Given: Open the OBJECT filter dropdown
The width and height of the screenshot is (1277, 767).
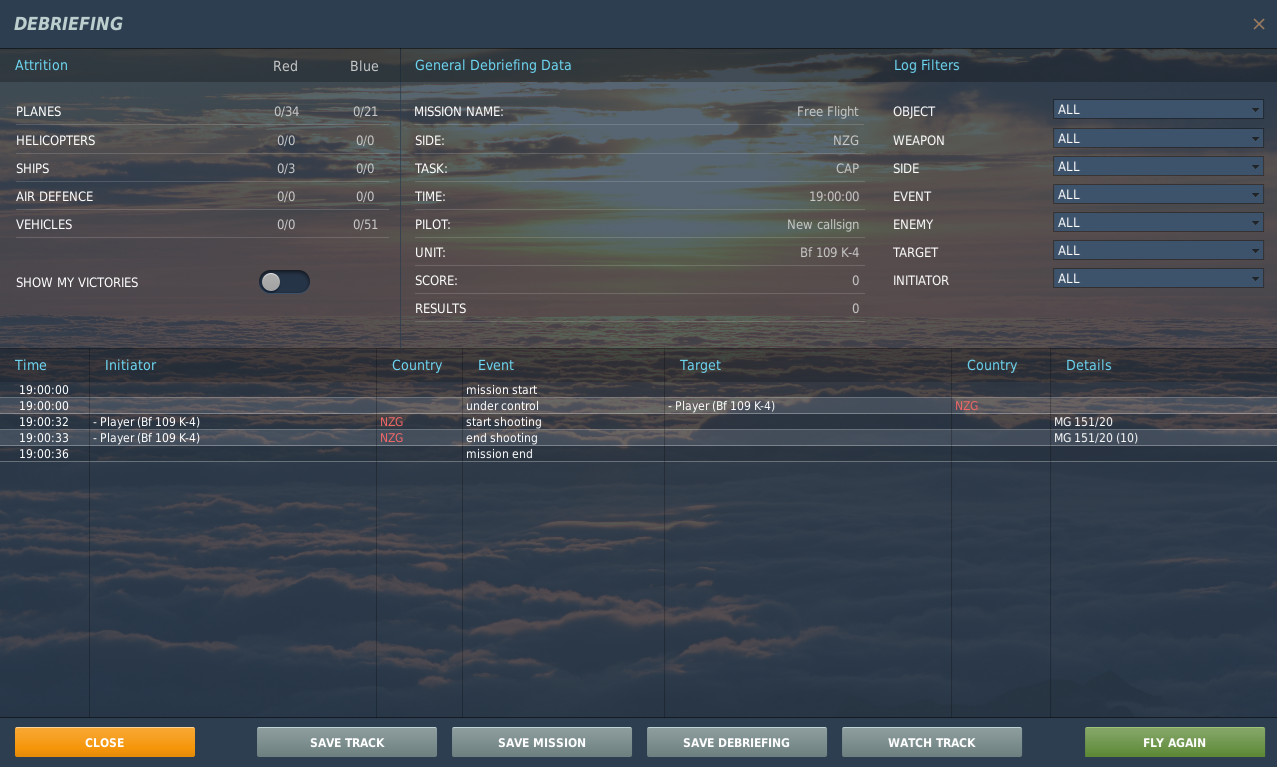Looking at the screenshot, I should [1157, 110].
